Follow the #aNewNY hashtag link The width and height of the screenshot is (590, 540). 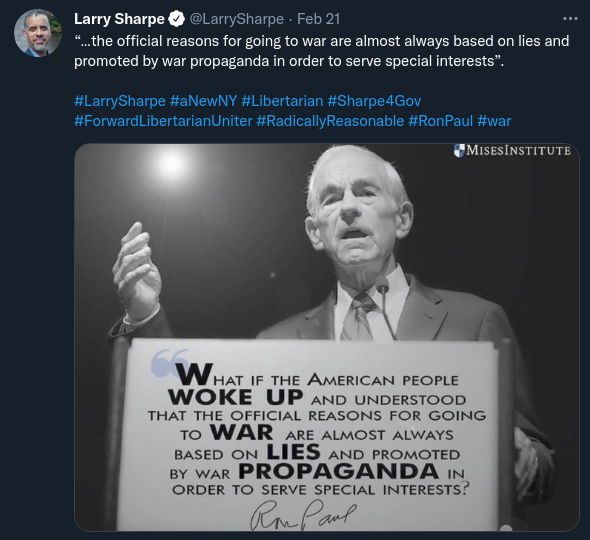(203, 101)
